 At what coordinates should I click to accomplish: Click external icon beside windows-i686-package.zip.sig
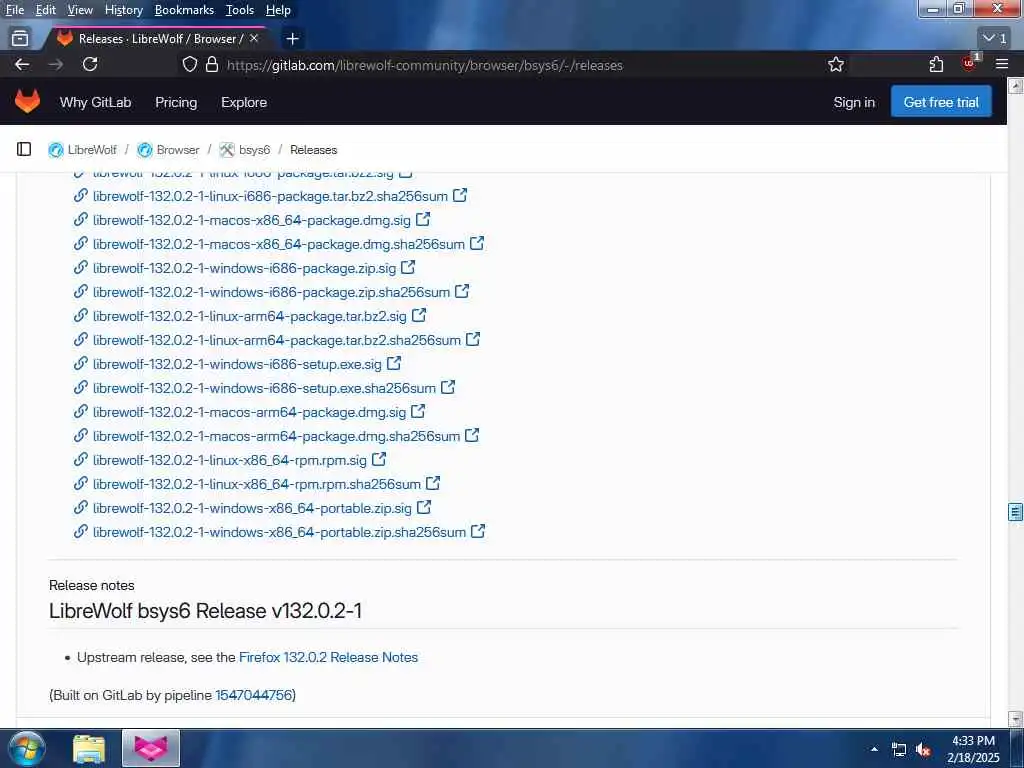408,267
